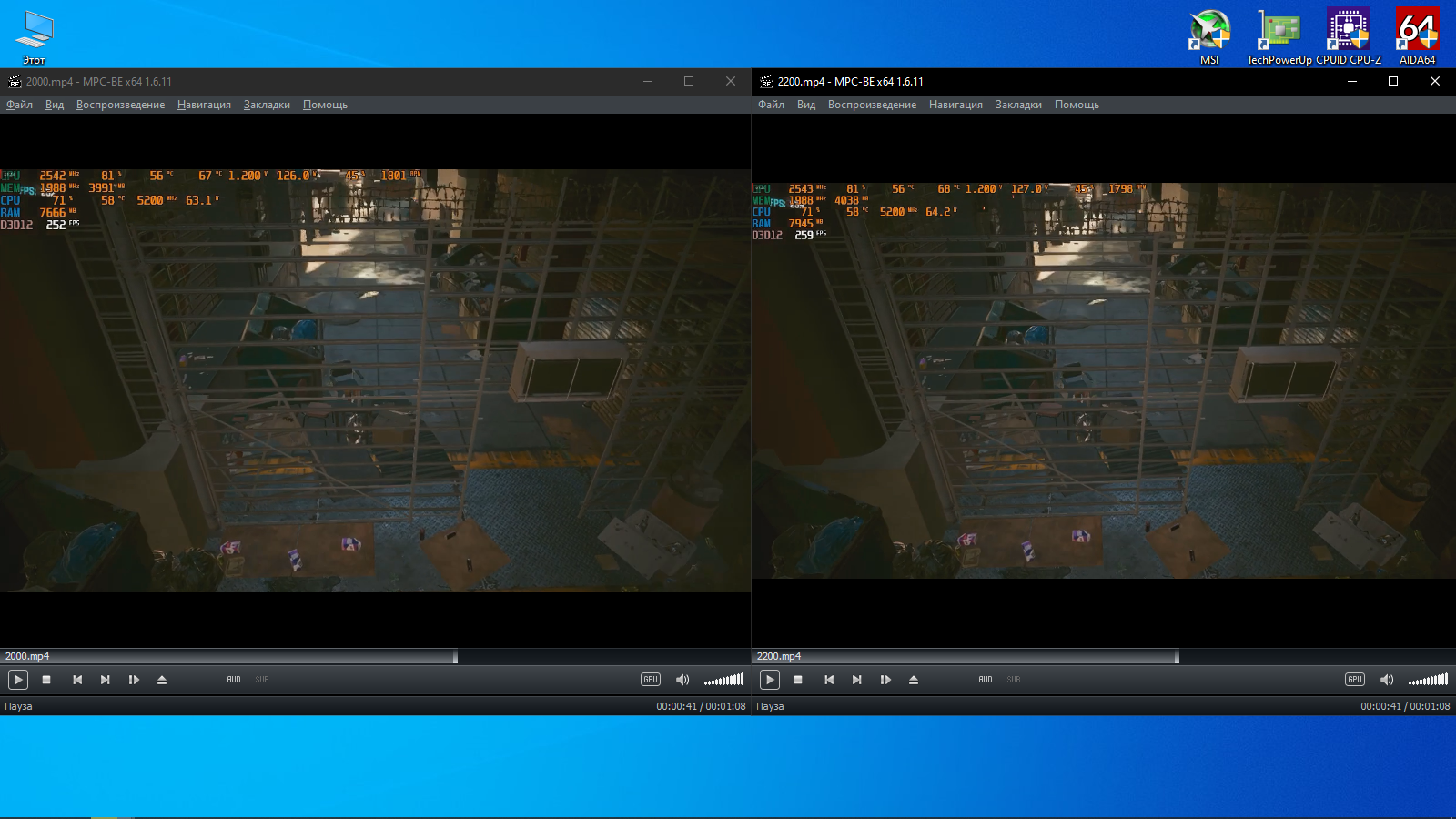Go to previous file in 2000.mp4 player

(77, 680)
